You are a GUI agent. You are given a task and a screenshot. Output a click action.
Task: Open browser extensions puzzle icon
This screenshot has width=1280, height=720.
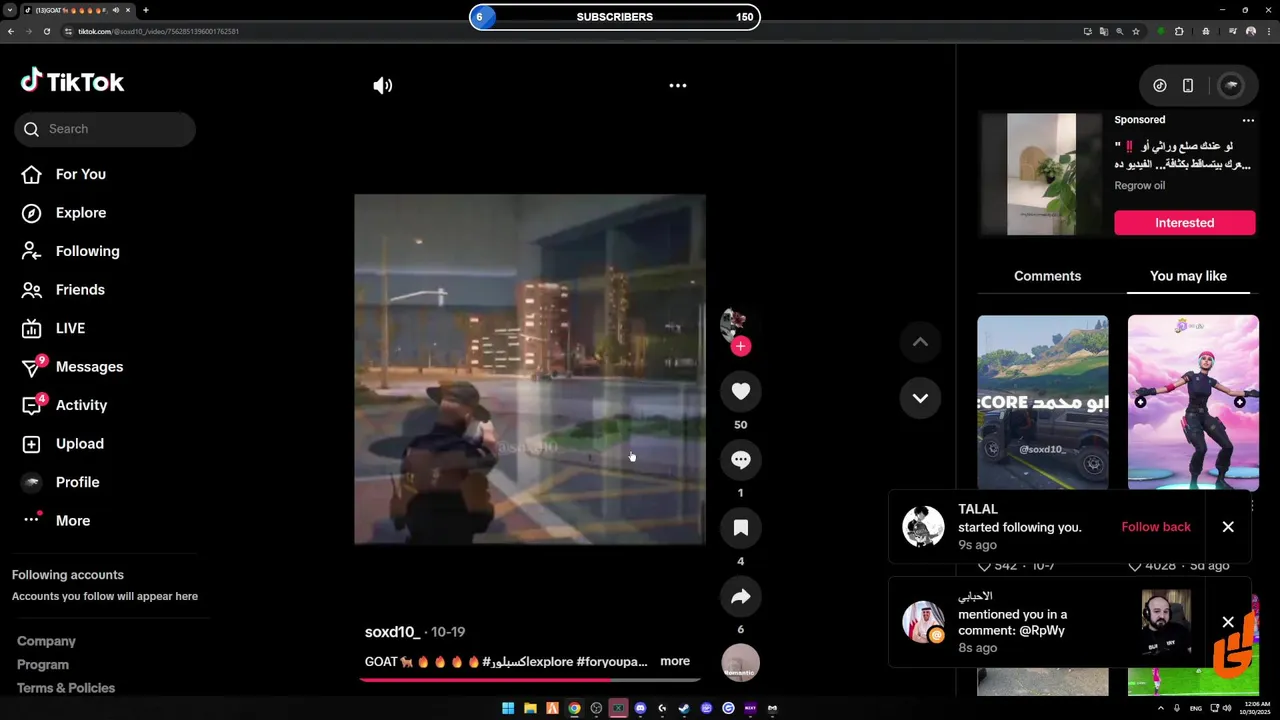[1179, 32]
